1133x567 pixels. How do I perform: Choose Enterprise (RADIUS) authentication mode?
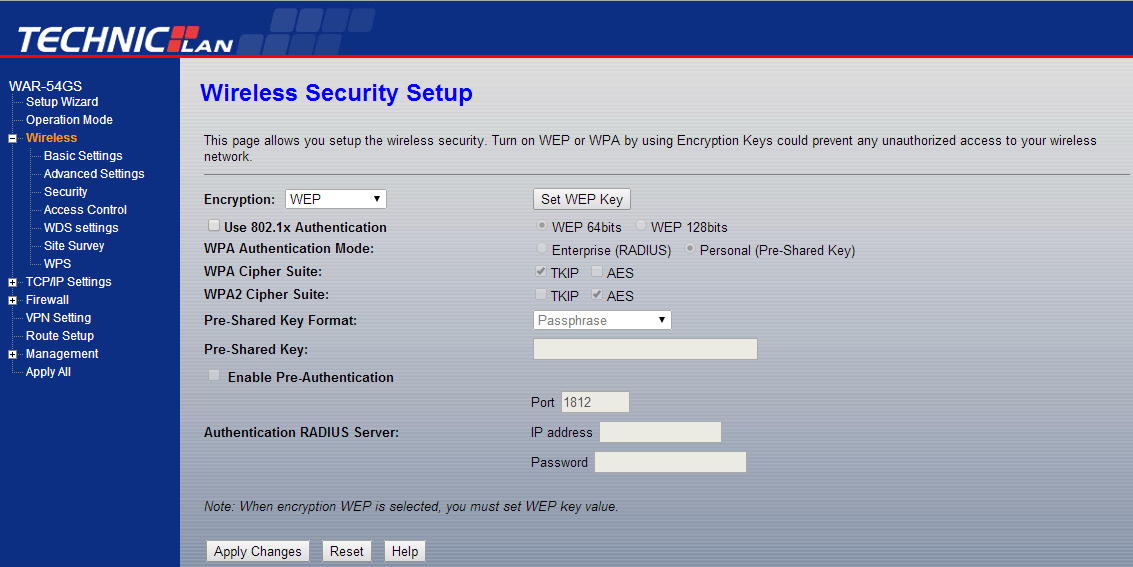click(541, 248)
